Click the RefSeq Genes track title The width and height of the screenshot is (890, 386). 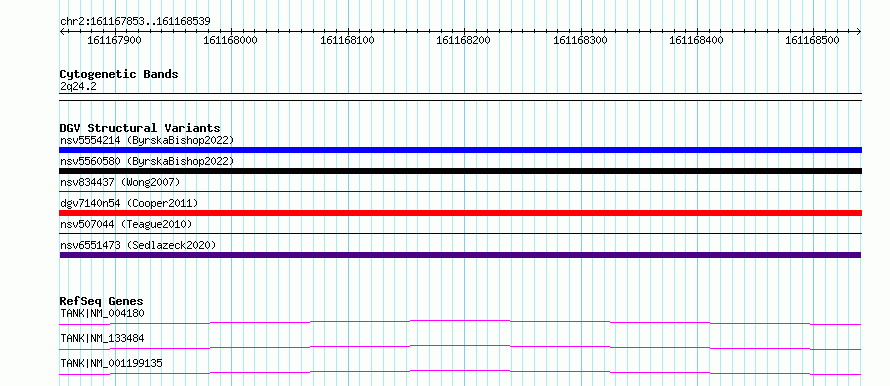(x=102, y=301)
